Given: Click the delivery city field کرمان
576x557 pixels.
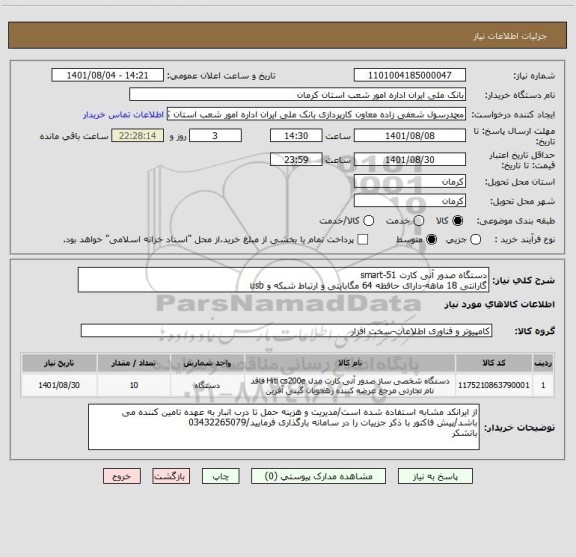Looking at the screenshot, I should [410, 201].
